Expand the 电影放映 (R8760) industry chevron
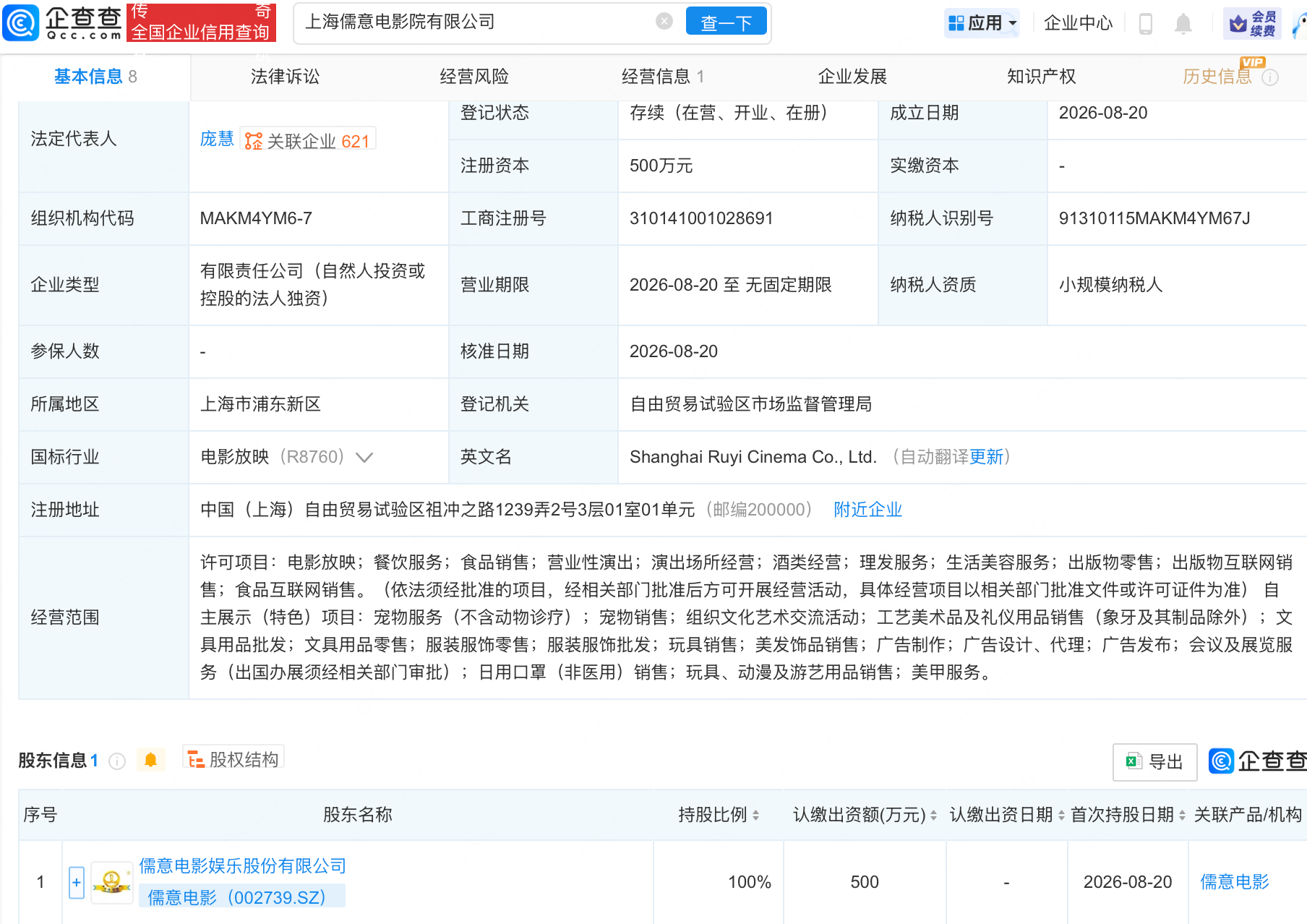 (364, 457)
